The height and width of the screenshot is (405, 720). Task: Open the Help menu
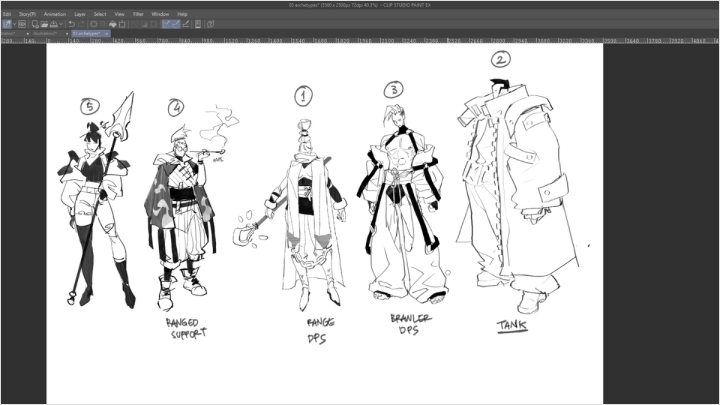pyautogui.click(x=182, y=14)
